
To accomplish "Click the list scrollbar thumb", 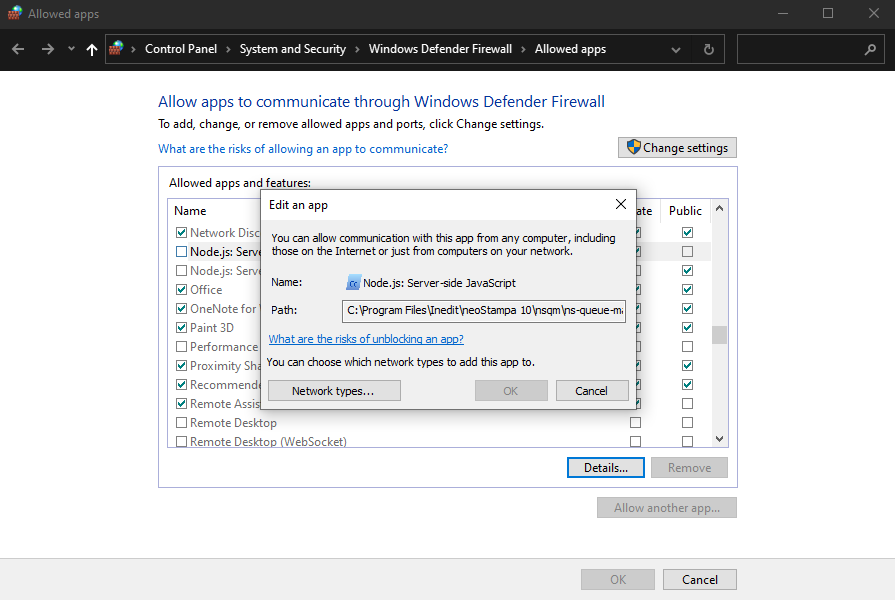I will (719, 335).
